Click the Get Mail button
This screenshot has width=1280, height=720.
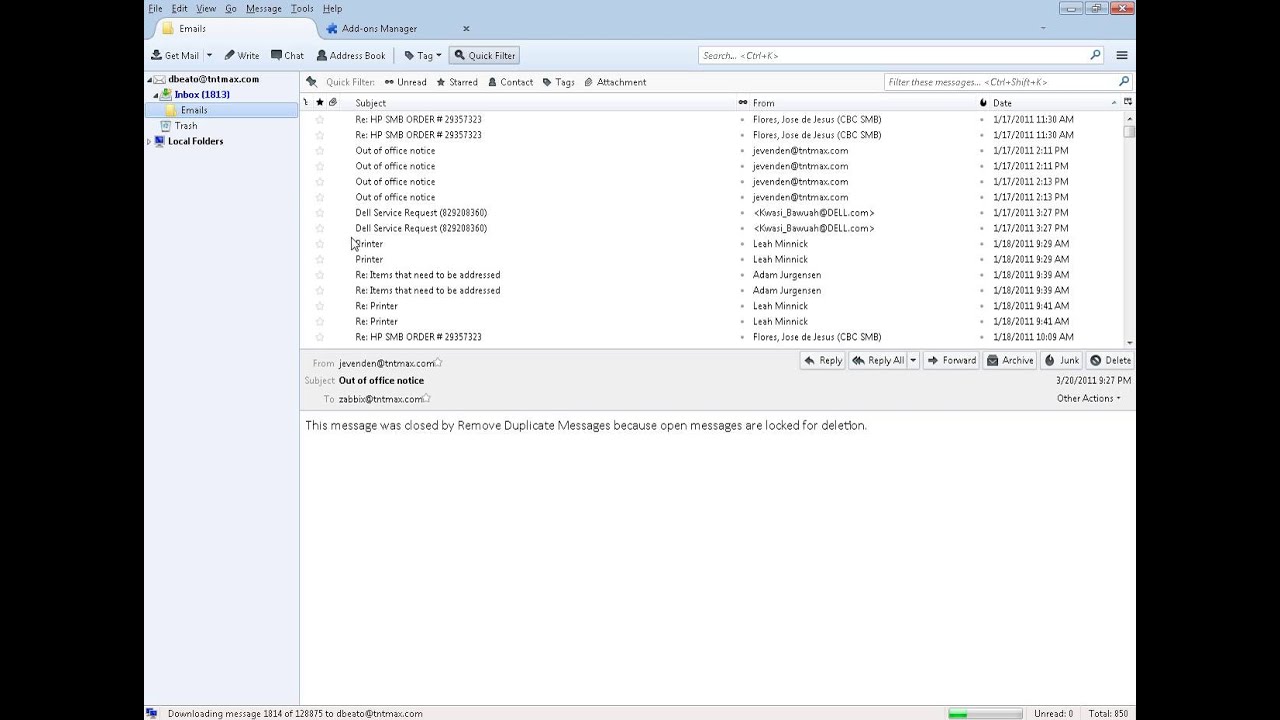(175, 56)
